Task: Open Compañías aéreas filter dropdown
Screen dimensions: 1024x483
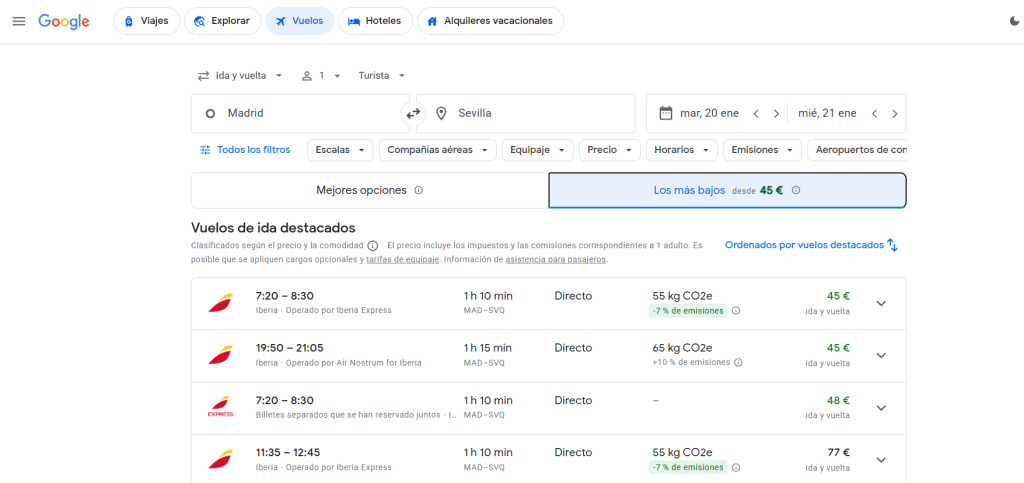Action: (x=438, y=149)
